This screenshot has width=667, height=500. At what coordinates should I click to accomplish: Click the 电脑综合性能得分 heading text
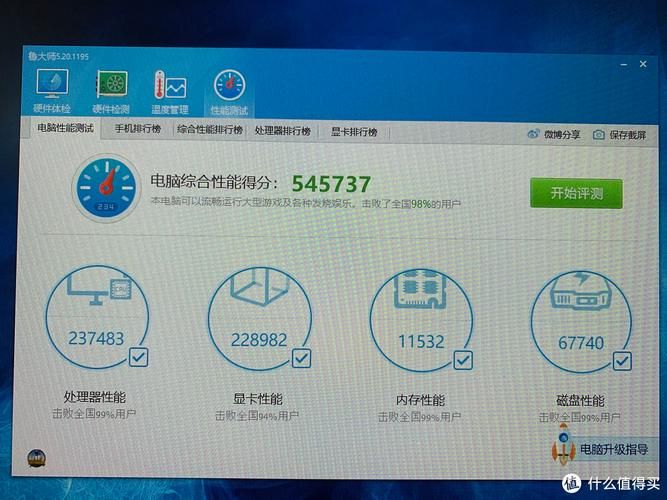214,182
